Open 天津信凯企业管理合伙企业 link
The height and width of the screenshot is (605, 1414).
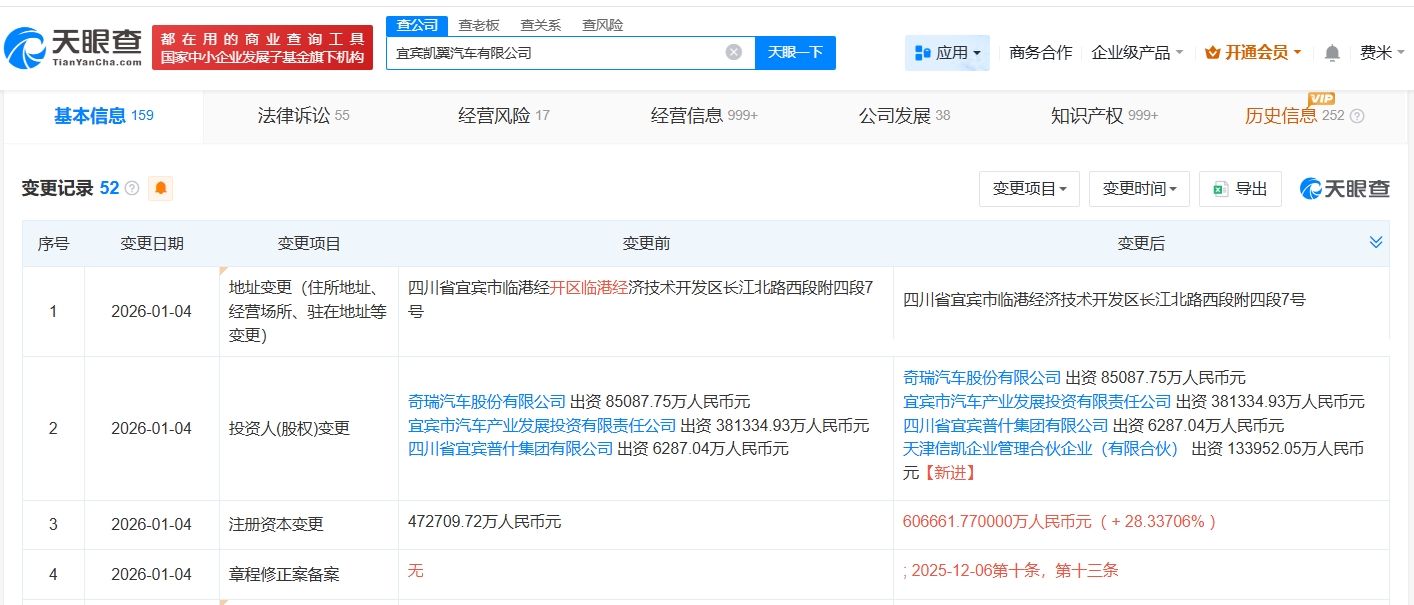[x=1040, y=449]
